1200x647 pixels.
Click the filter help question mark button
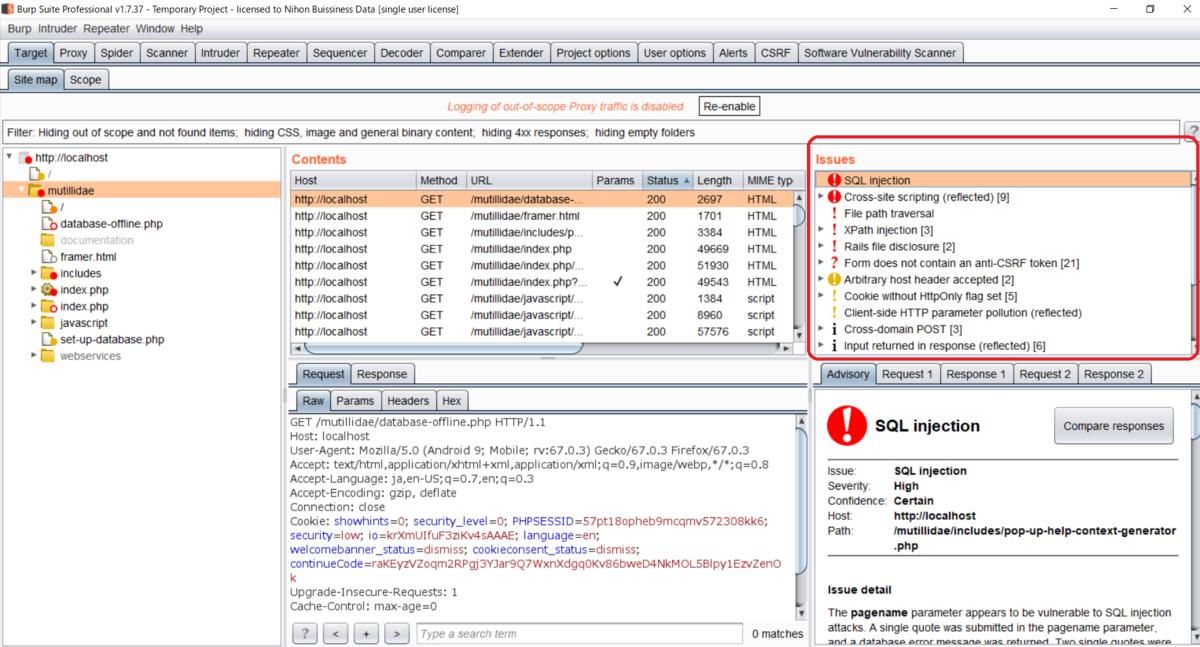click(1192, 132)
